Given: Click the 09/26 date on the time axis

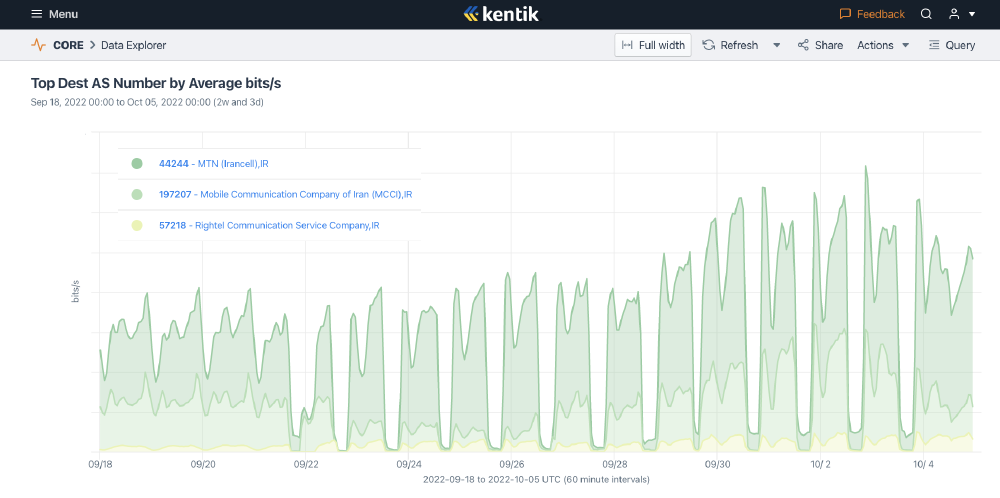Looking at the screenshot, I should pos(512,465).
